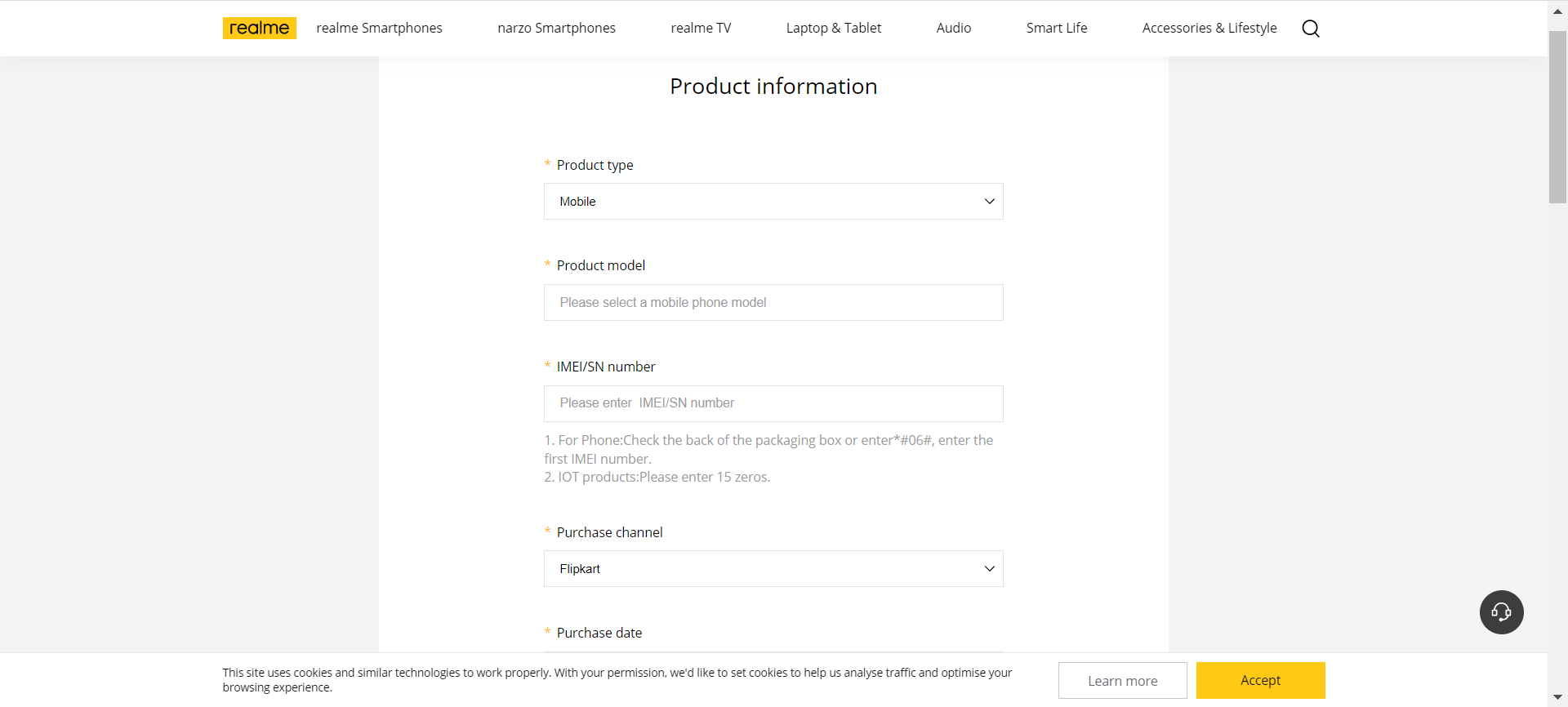Click the Product type label
Viewport: 1568px width, 707px height.
pos(595,165)
